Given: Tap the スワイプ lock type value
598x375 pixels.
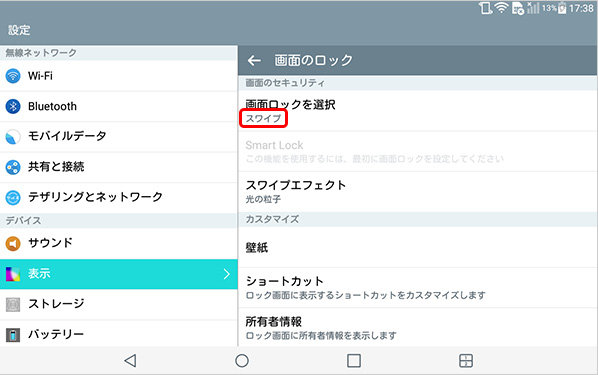Looking at the screenshot, I should tap(263, 119).
